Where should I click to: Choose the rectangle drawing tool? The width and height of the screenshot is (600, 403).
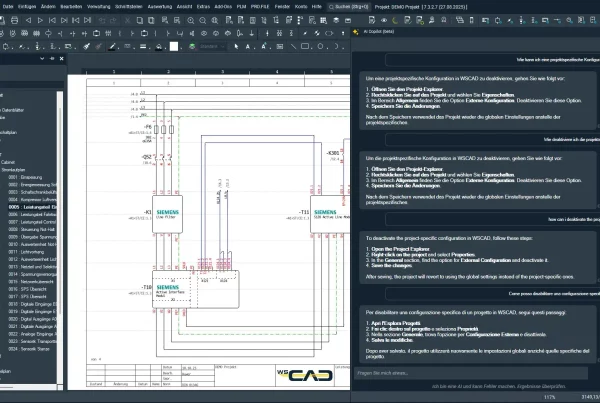coord(305,46)
